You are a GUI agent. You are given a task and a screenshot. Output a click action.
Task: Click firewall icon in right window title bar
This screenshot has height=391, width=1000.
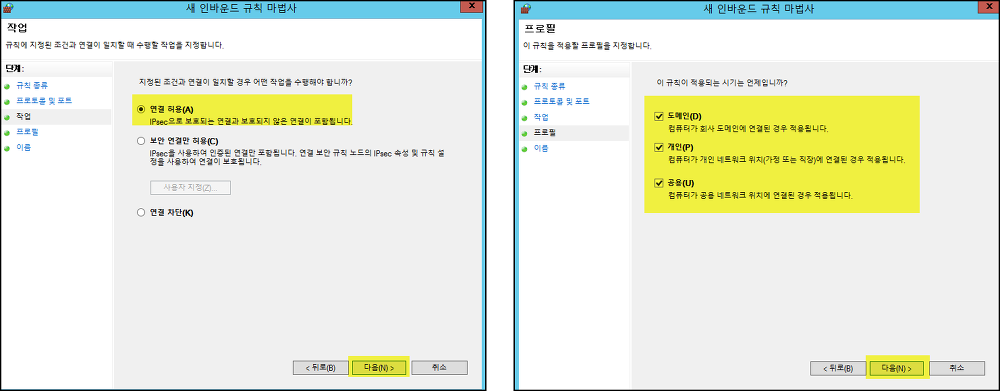click(526, 8)
